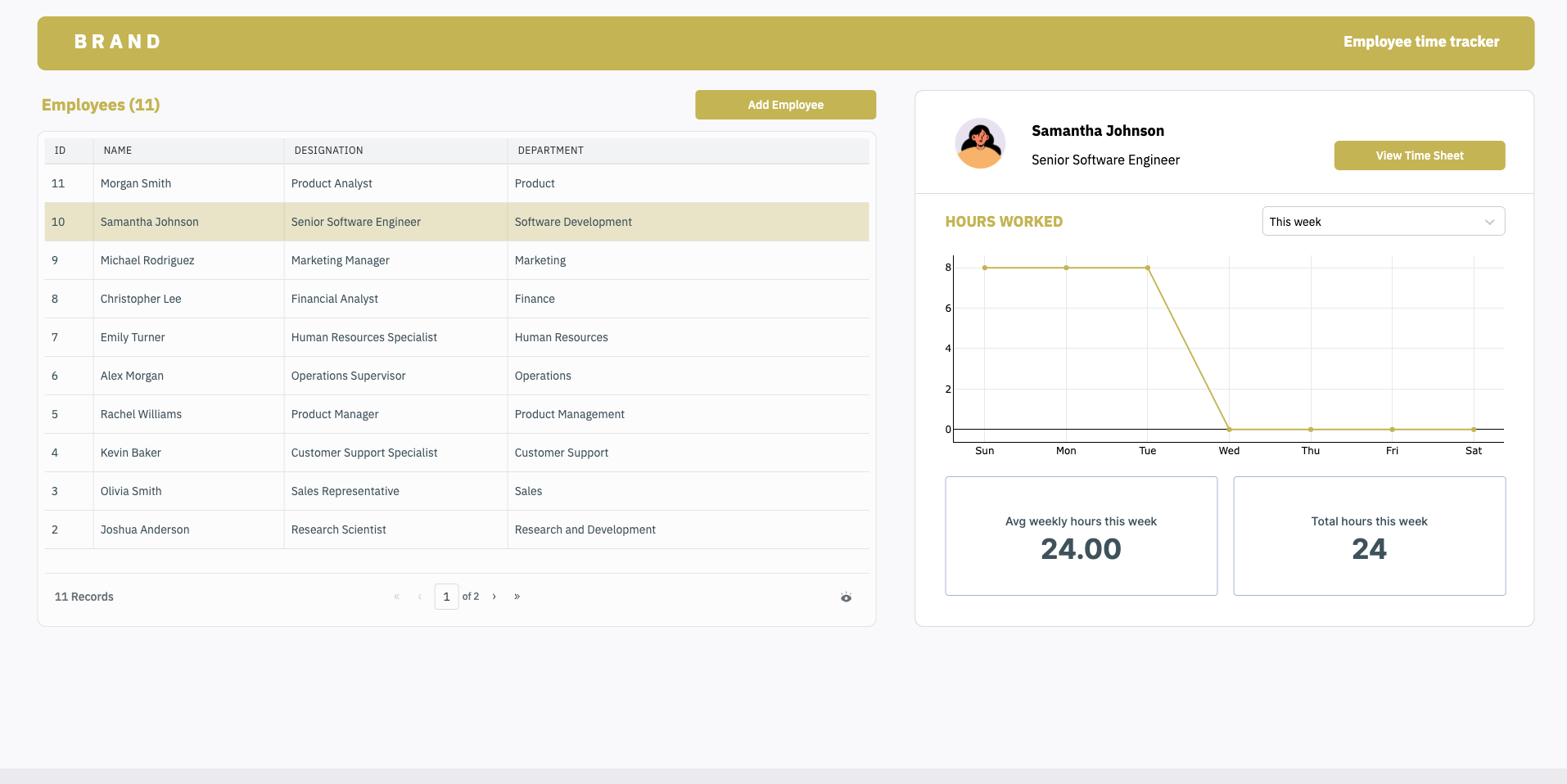Viewport: 1567px width, 784px height.
Task: Toggle column visibility eye icon
Action: [846, 597]
